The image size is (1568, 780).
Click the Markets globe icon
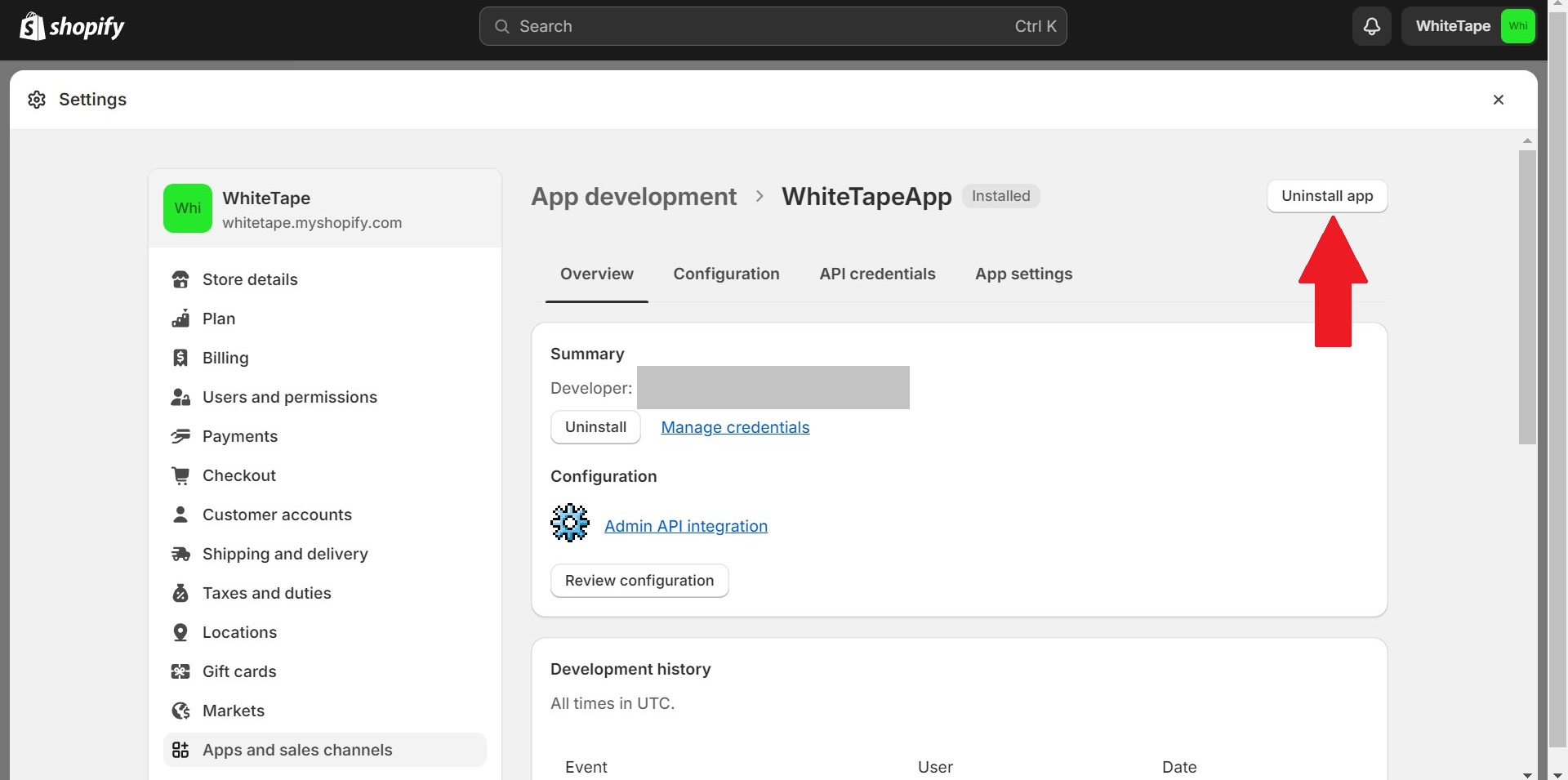tap(180, 711)
